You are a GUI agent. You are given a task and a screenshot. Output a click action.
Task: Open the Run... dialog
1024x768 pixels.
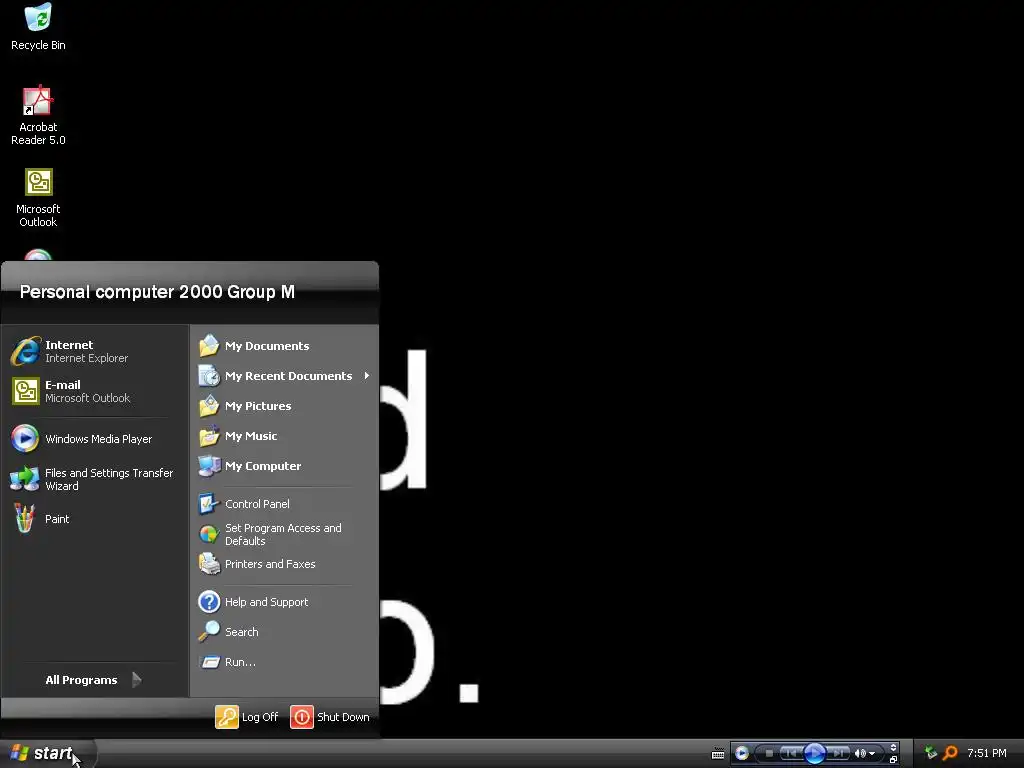285,662
